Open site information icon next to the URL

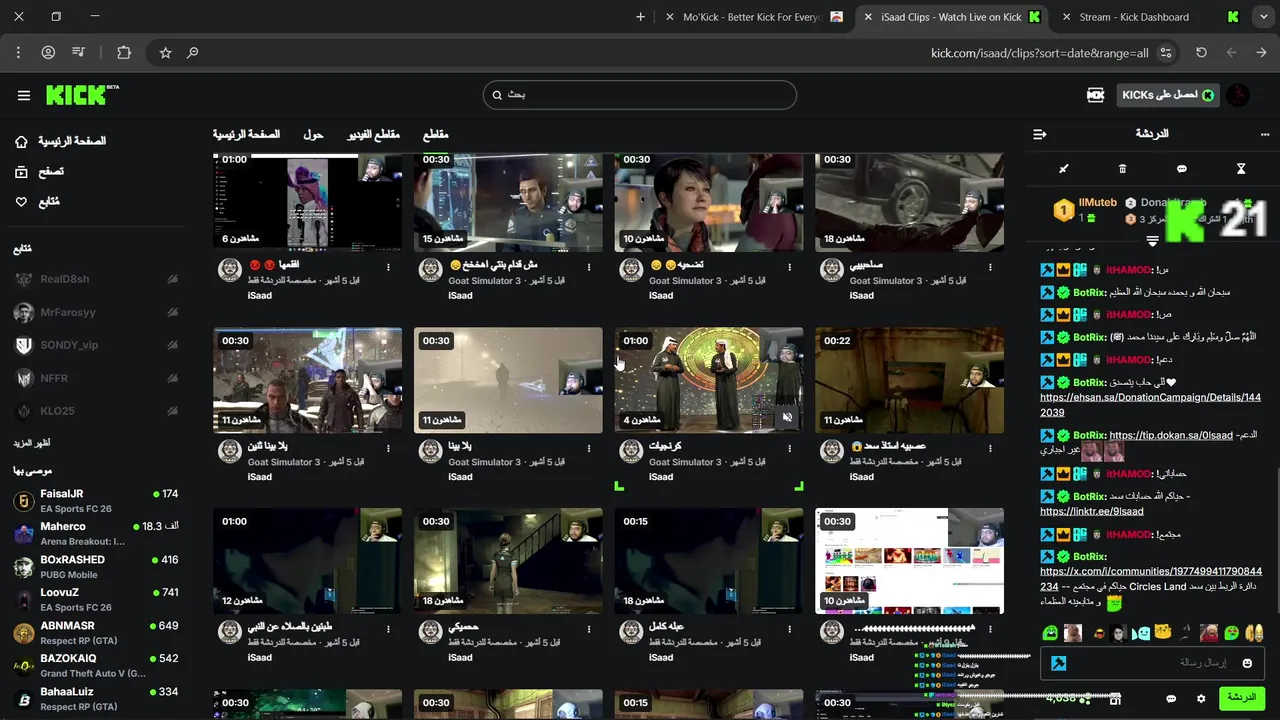[x=1166, y=52]
